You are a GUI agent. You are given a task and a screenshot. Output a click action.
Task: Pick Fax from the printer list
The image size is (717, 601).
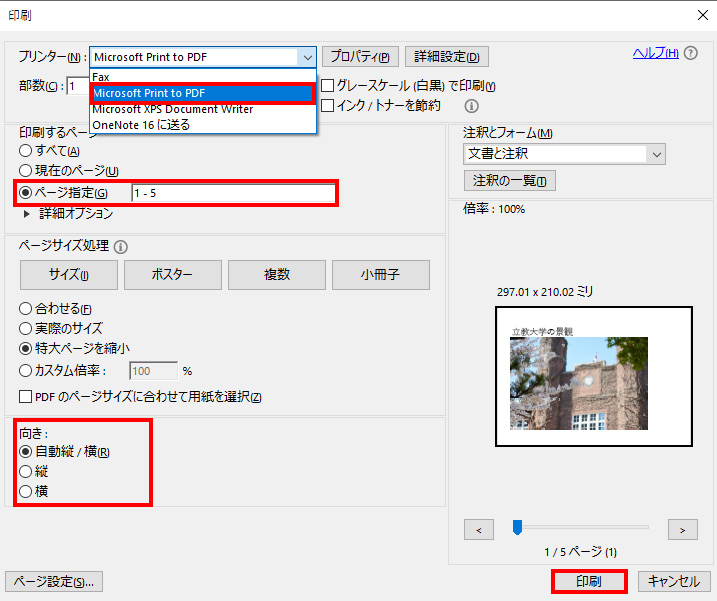tap(101, 76)
